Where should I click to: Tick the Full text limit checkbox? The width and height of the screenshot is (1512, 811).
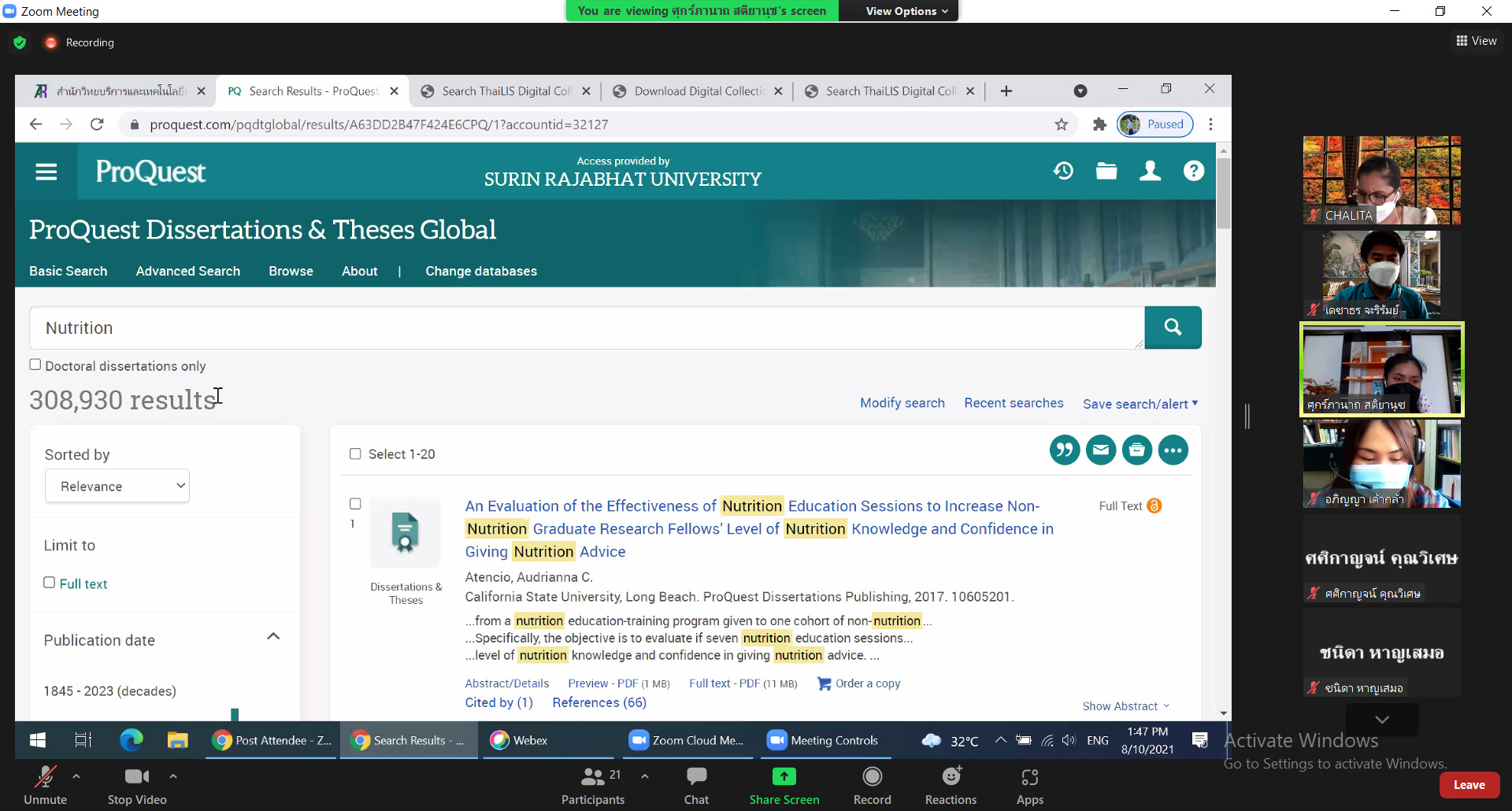click(50, 583)
